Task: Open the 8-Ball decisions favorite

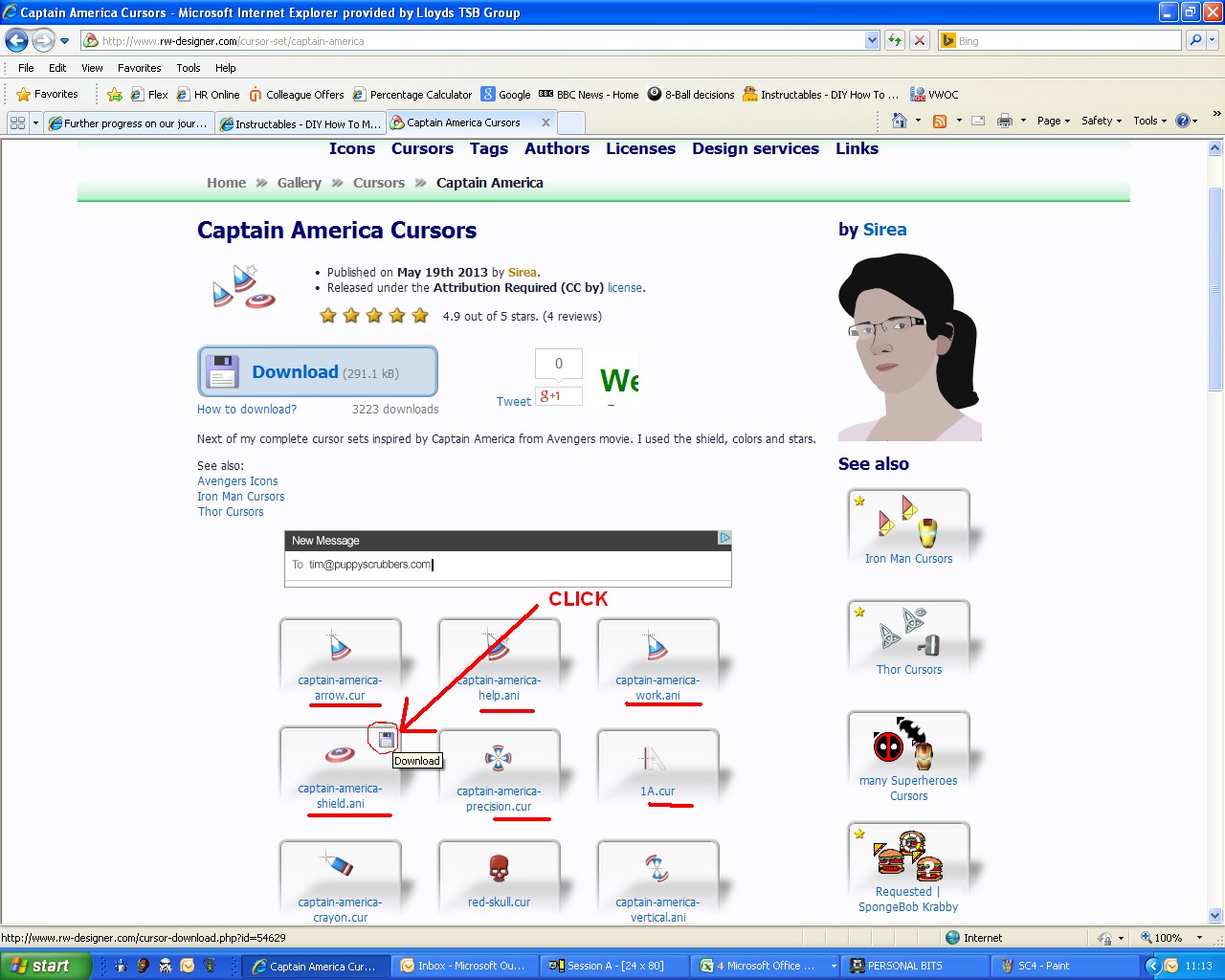Action: coord(691,95)
